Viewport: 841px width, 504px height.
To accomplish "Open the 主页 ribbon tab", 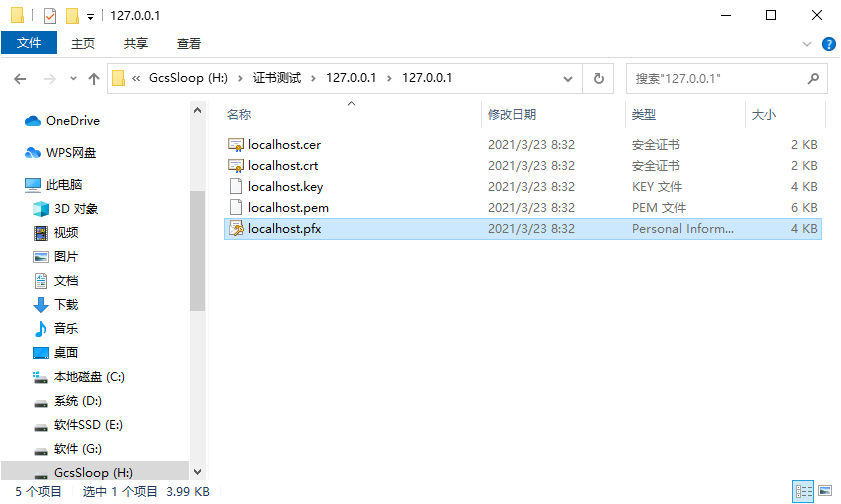I will pyautogui.click(x=83, y=43).
